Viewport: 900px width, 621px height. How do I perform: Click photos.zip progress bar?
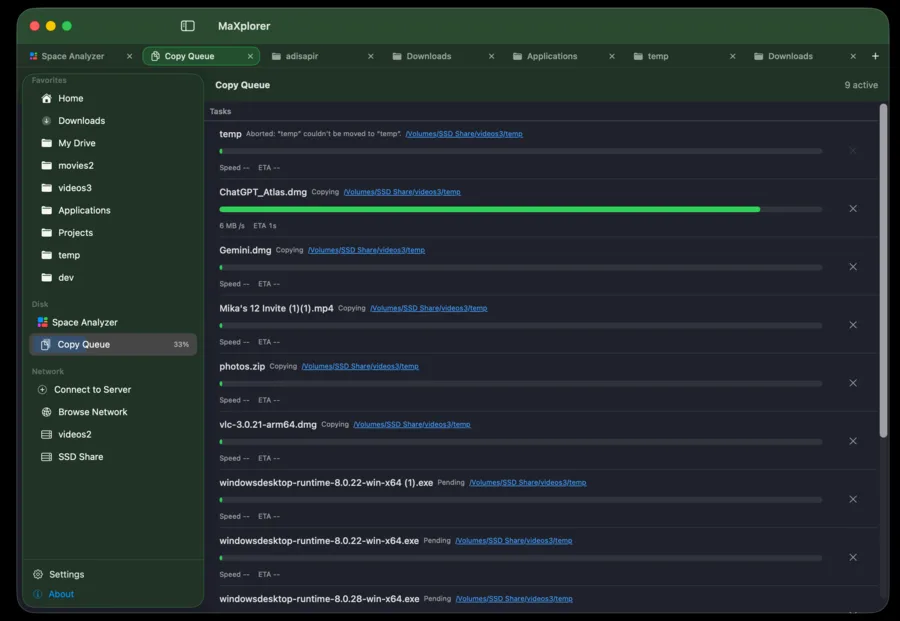point(521,383)
